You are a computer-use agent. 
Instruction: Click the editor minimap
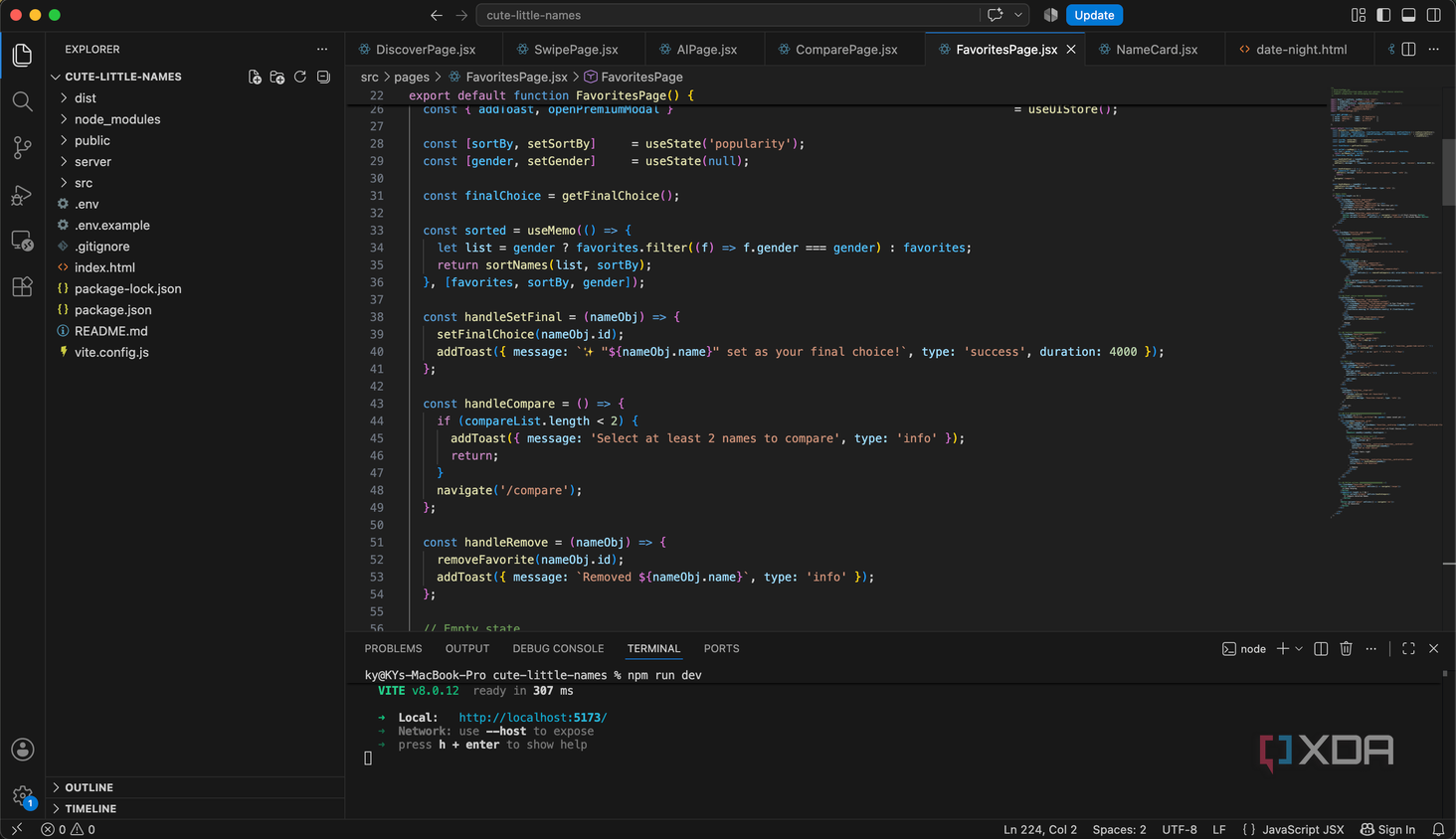pyautogui.click(x=1385, y=302)
